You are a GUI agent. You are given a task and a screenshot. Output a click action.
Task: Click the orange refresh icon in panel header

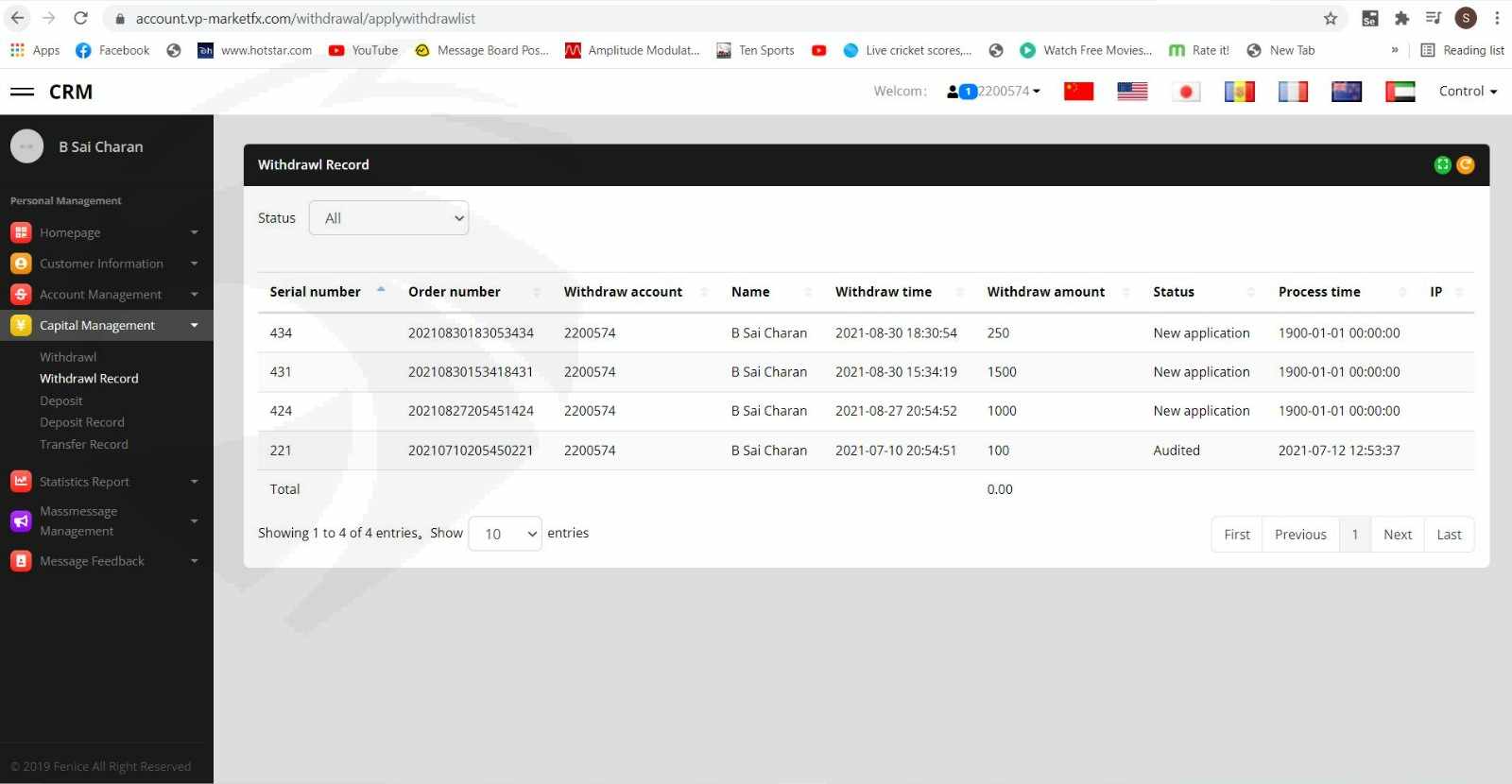coord(1466,165)
